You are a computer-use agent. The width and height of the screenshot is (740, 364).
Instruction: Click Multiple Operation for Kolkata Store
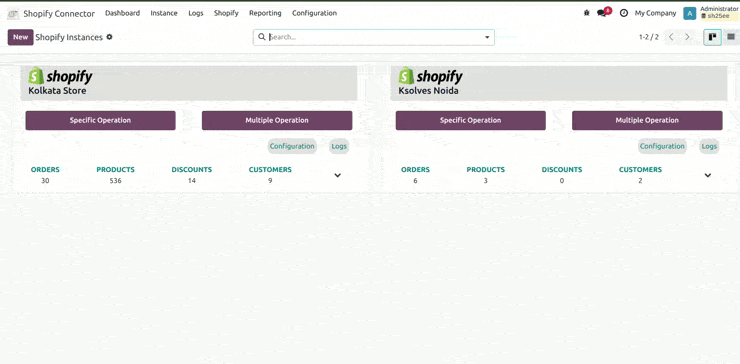pos(277,120)
